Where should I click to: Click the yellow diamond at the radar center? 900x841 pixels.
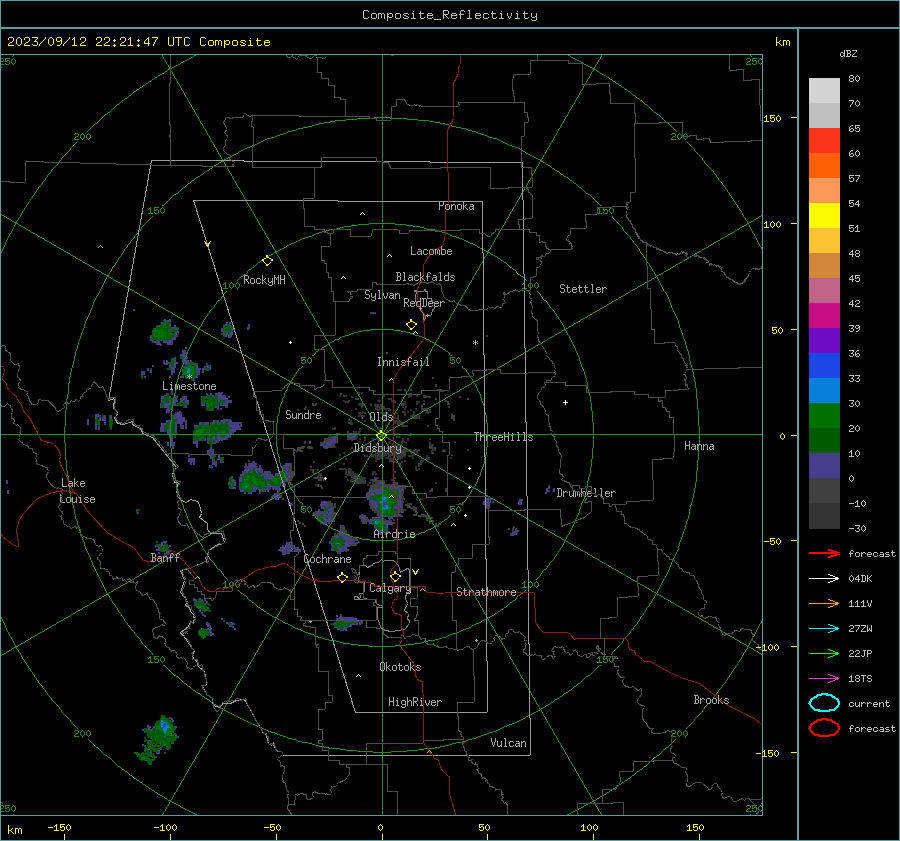tap(381, 435)
